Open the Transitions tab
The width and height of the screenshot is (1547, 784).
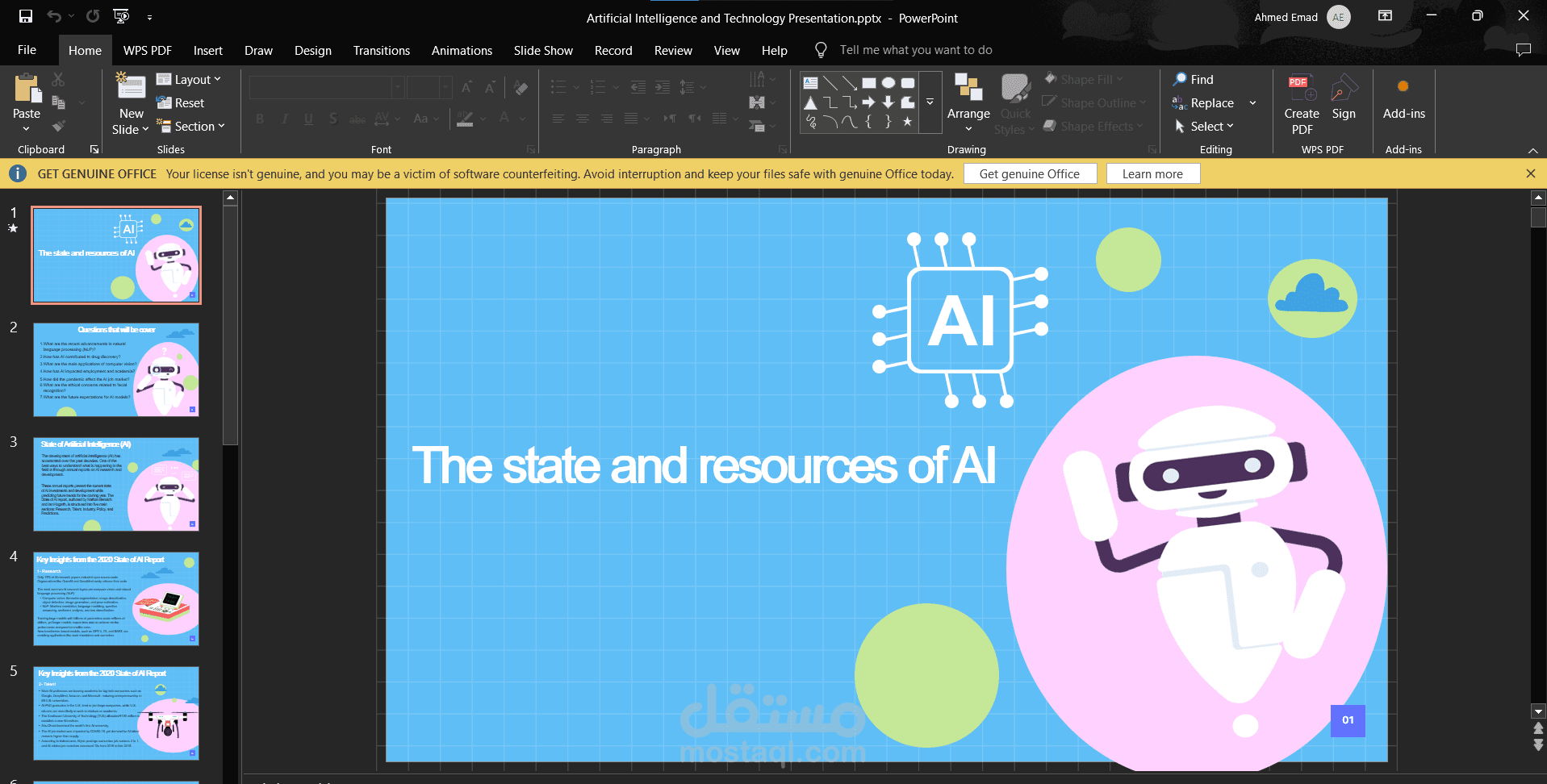point(382,50)
